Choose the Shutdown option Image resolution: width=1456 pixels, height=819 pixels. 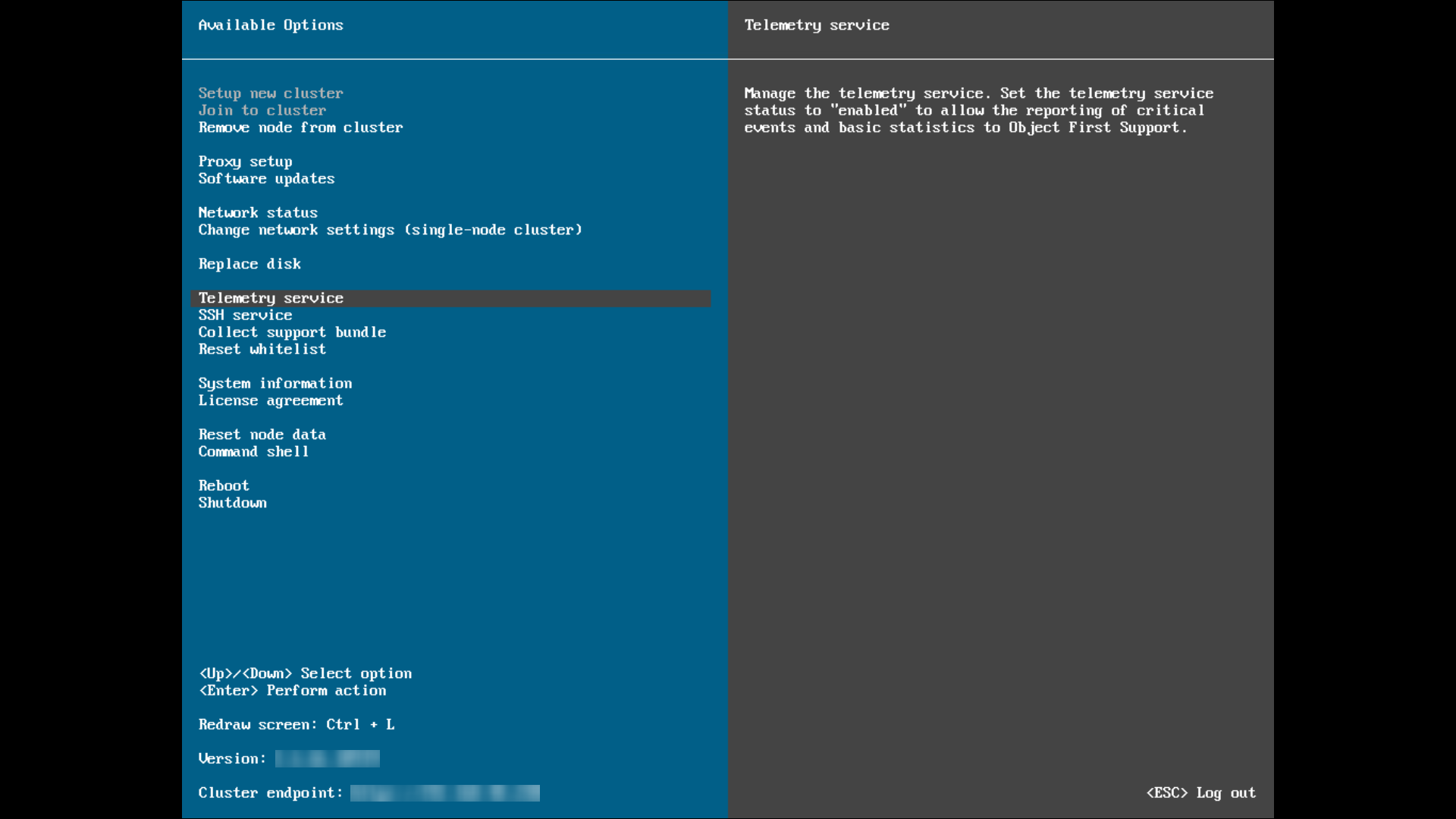233,503
